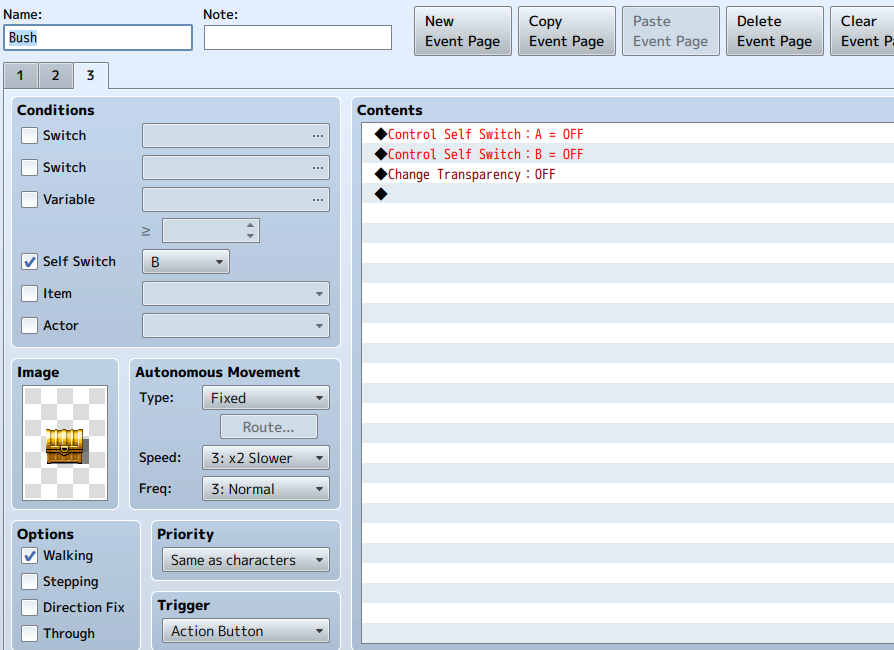Open Priority dropdown Same as characters
The image size is (894, 650).
[246, 560]
